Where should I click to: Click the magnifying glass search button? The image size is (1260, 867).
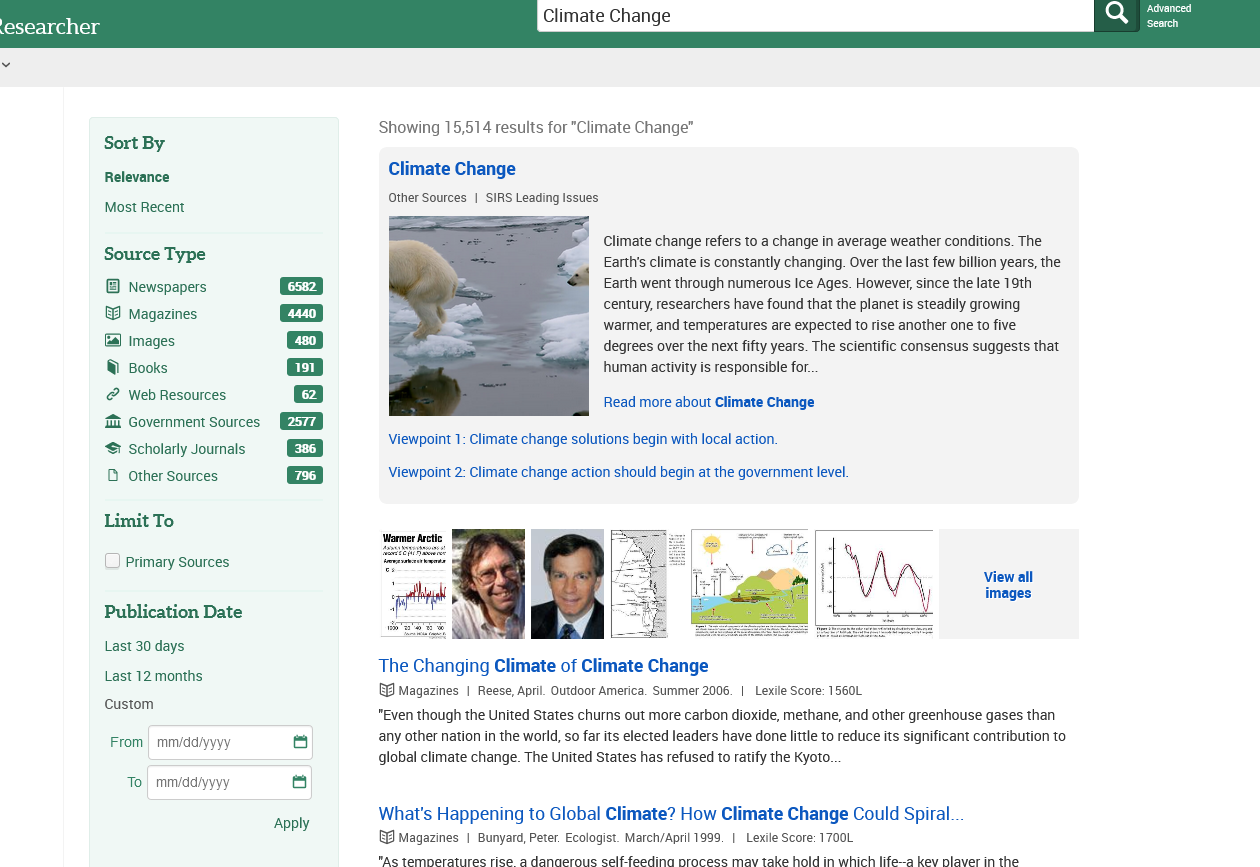coord(1116,14)
